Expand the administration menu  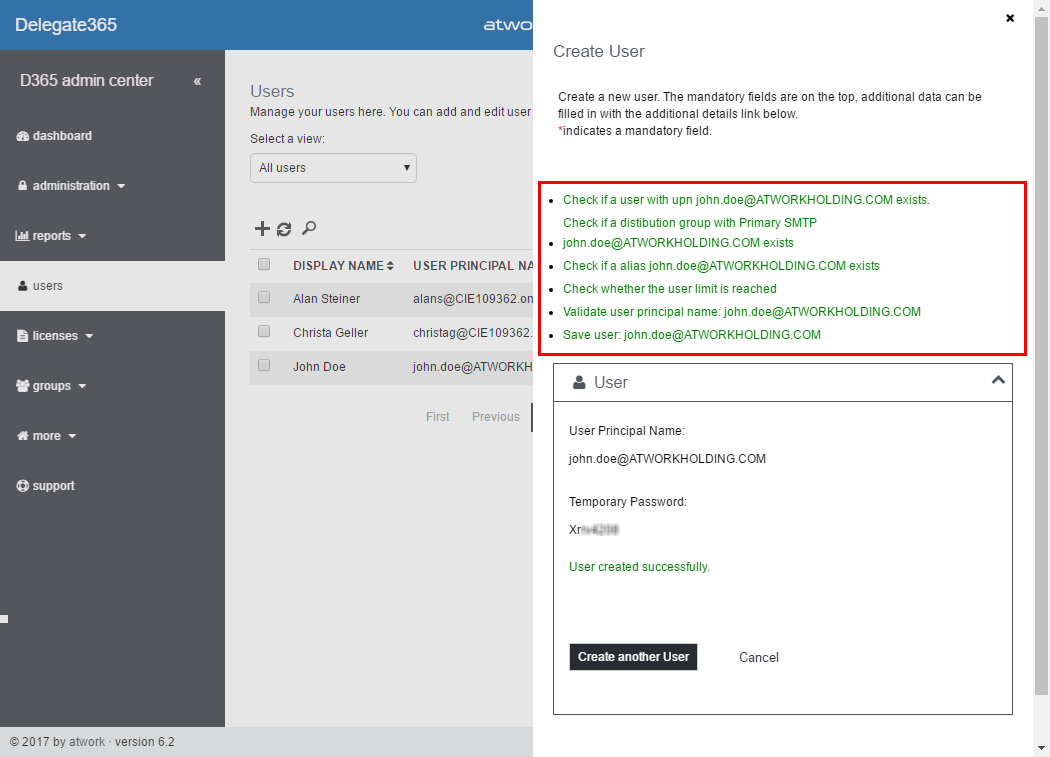71,186
